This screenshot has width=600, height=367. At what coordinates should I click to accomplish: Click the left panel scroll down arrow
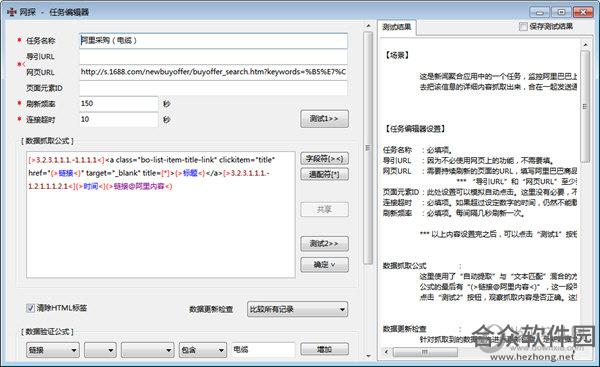point(368,356)
